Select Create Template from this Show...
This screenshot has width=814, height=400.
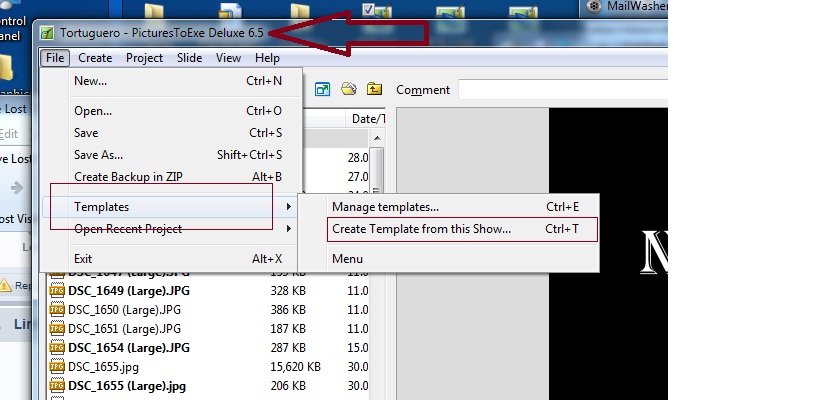[x=462, y=229]
